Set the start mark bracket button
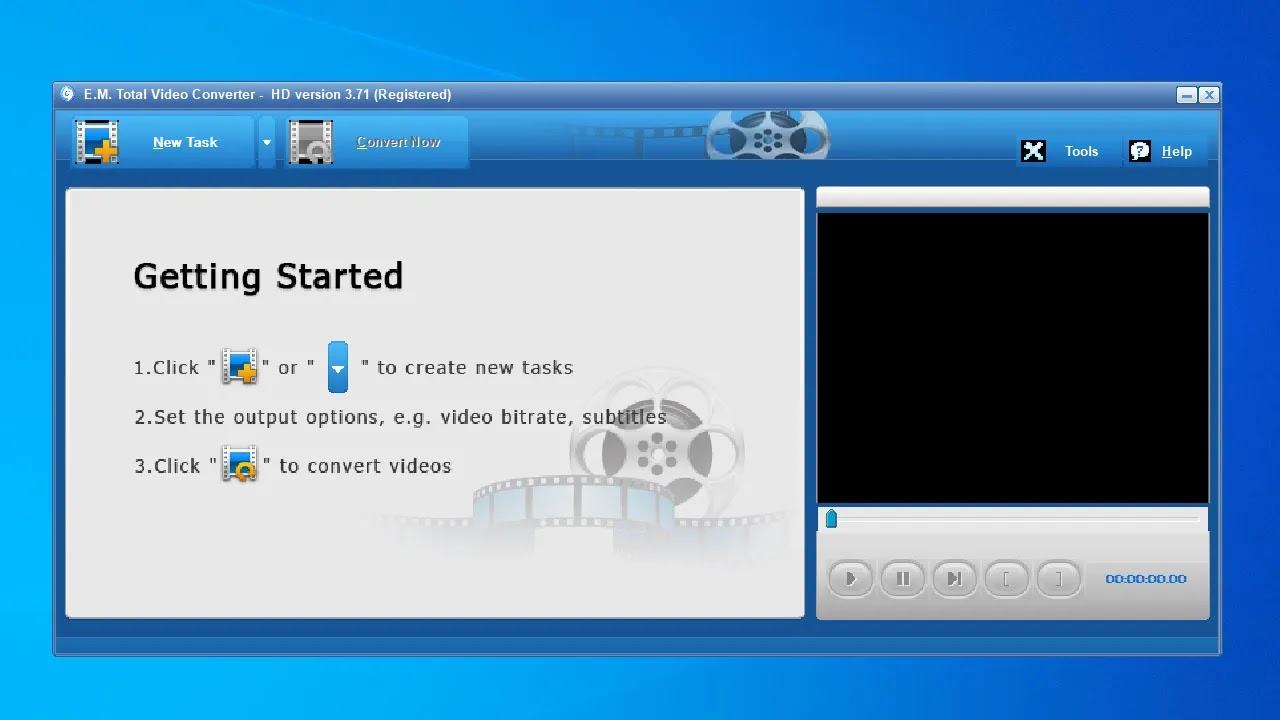 pyautogui.click(x=1006, y=578)
